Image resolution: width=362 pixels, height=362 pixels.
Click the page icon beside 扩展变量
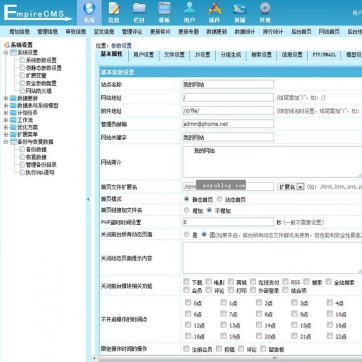pyautogui.click(x=22, y=76)
